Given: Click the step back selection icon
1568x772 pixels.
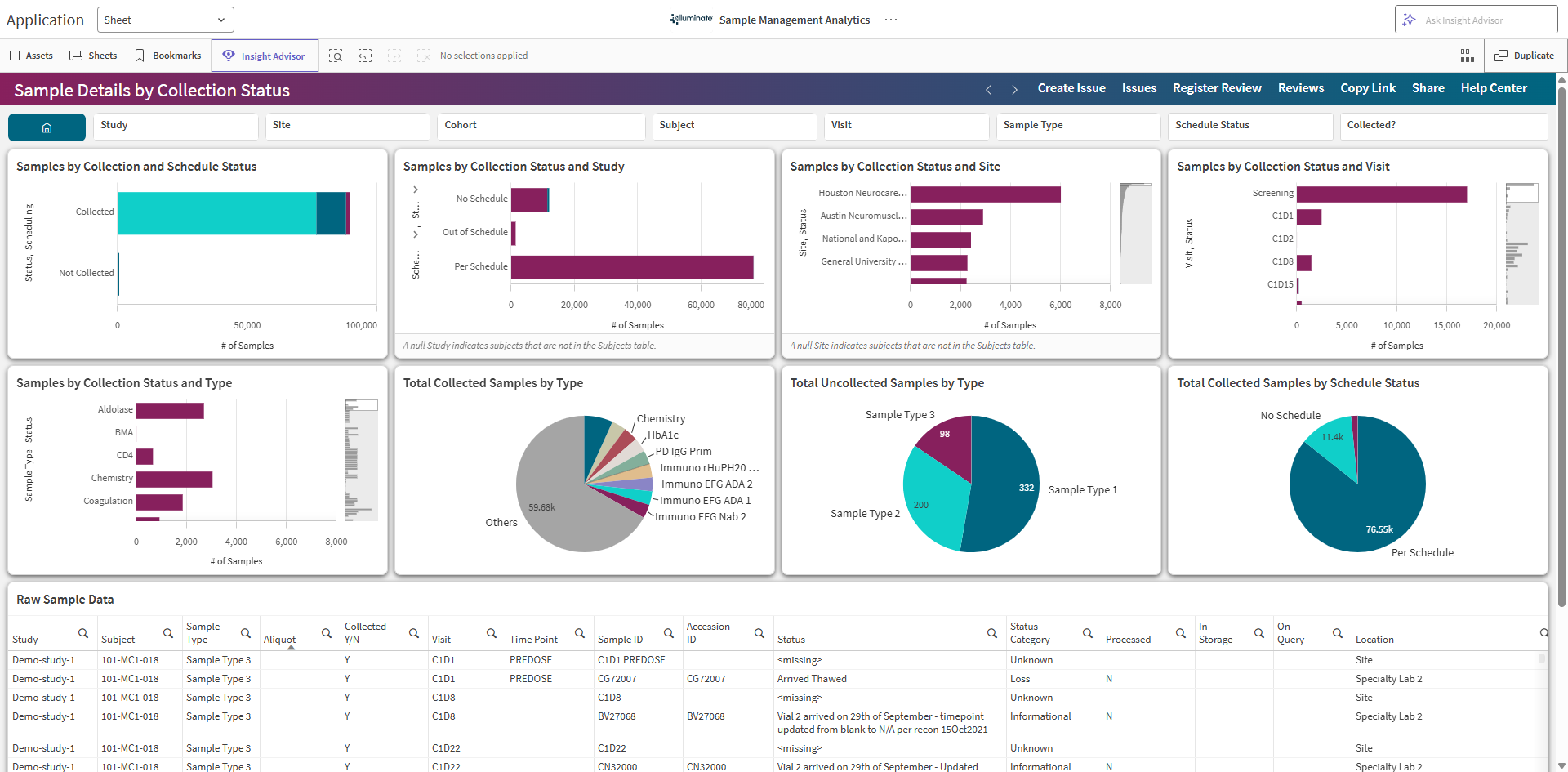Looking at the screenshot, I should [x=365, y=56].
